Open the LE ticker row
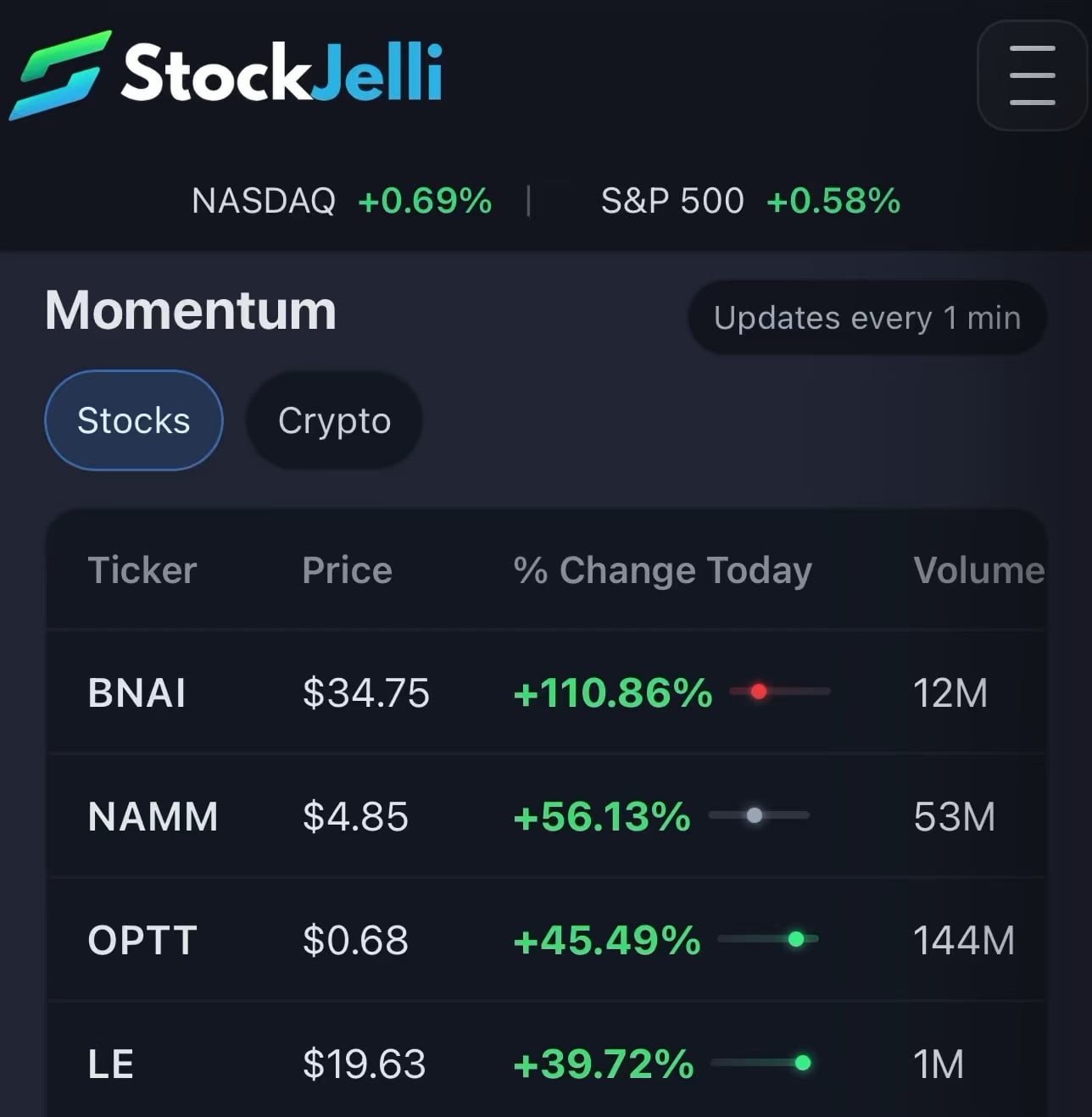This screenshot has height=1117, width=1092. 111,1064
